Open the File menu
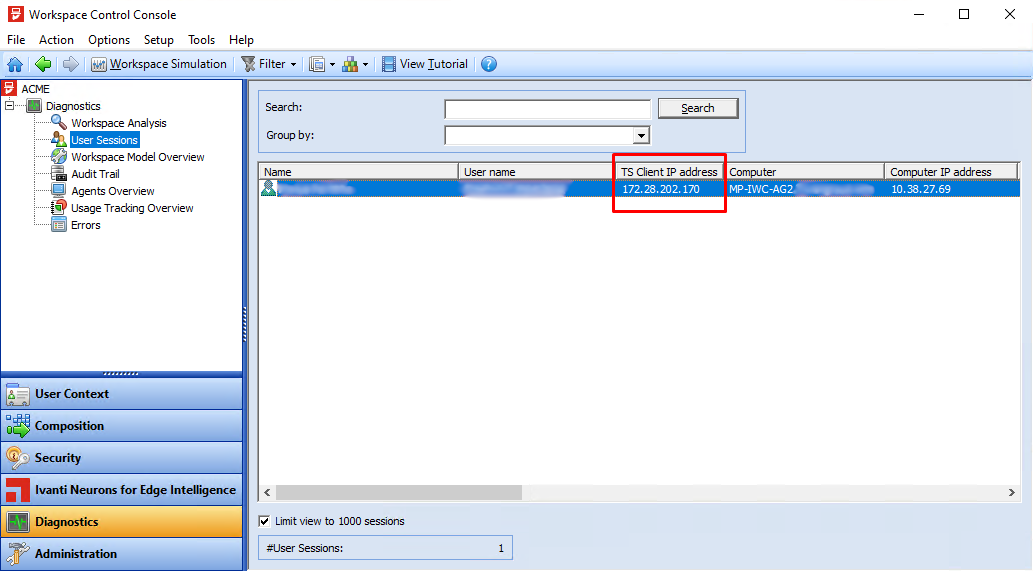 (x=16, y=40)
